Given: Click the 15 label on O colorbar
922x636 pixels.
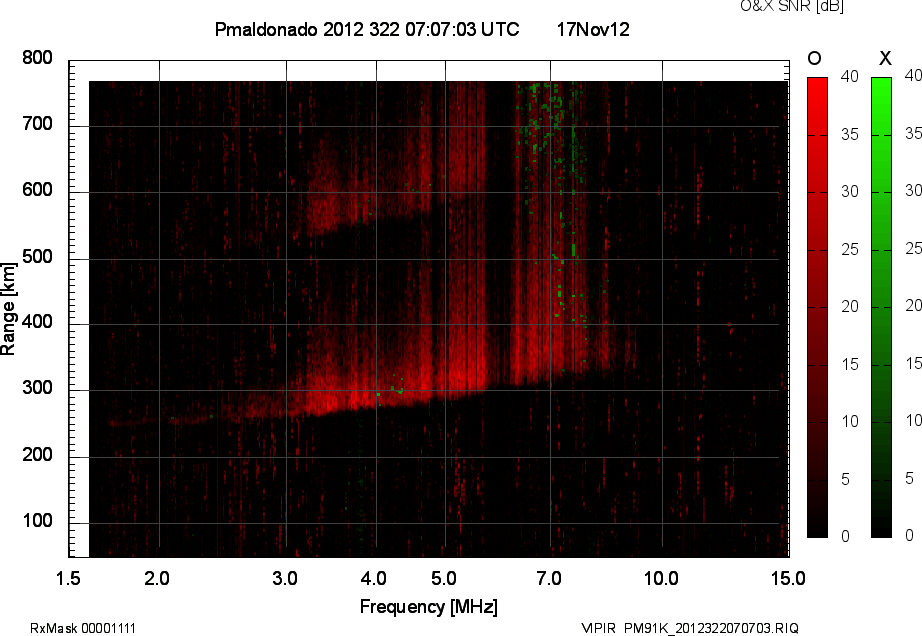Looking at the screenshot, I should coord(850,364).
